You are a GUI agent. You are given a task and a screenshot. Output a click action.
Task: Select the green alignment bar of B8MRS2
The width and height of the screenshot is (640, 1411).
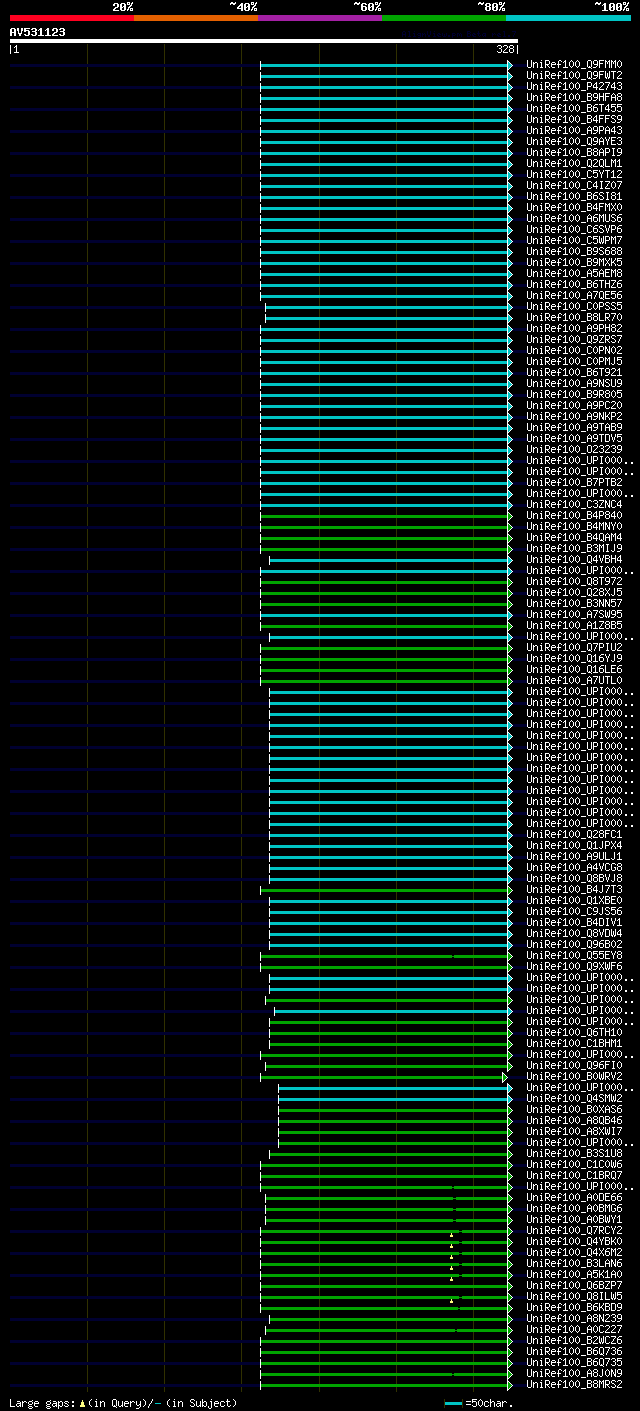(386, 1385)
